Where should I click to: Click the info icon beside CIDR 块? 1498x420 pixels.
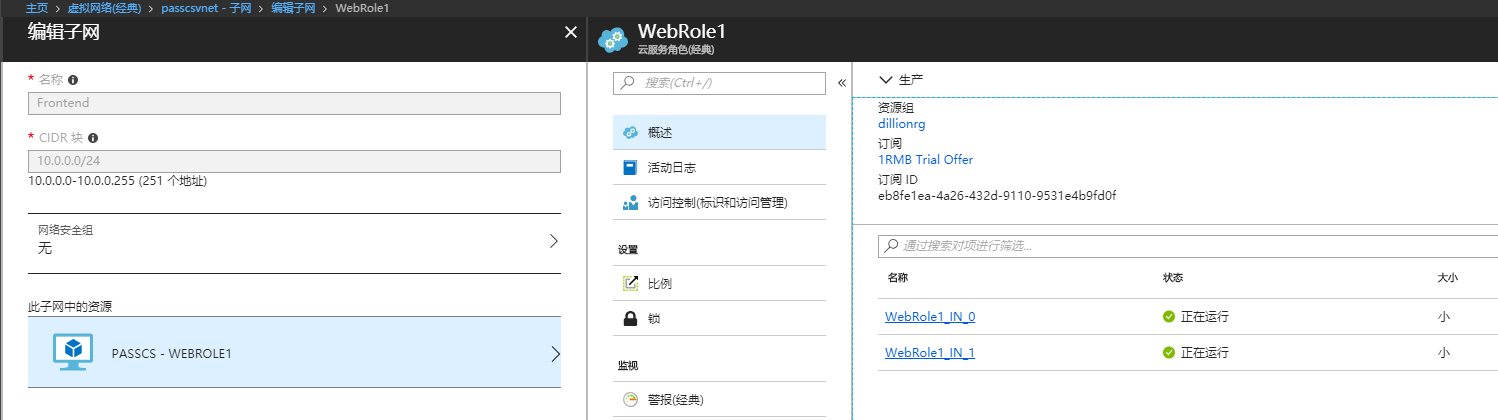tap(93, 138)
